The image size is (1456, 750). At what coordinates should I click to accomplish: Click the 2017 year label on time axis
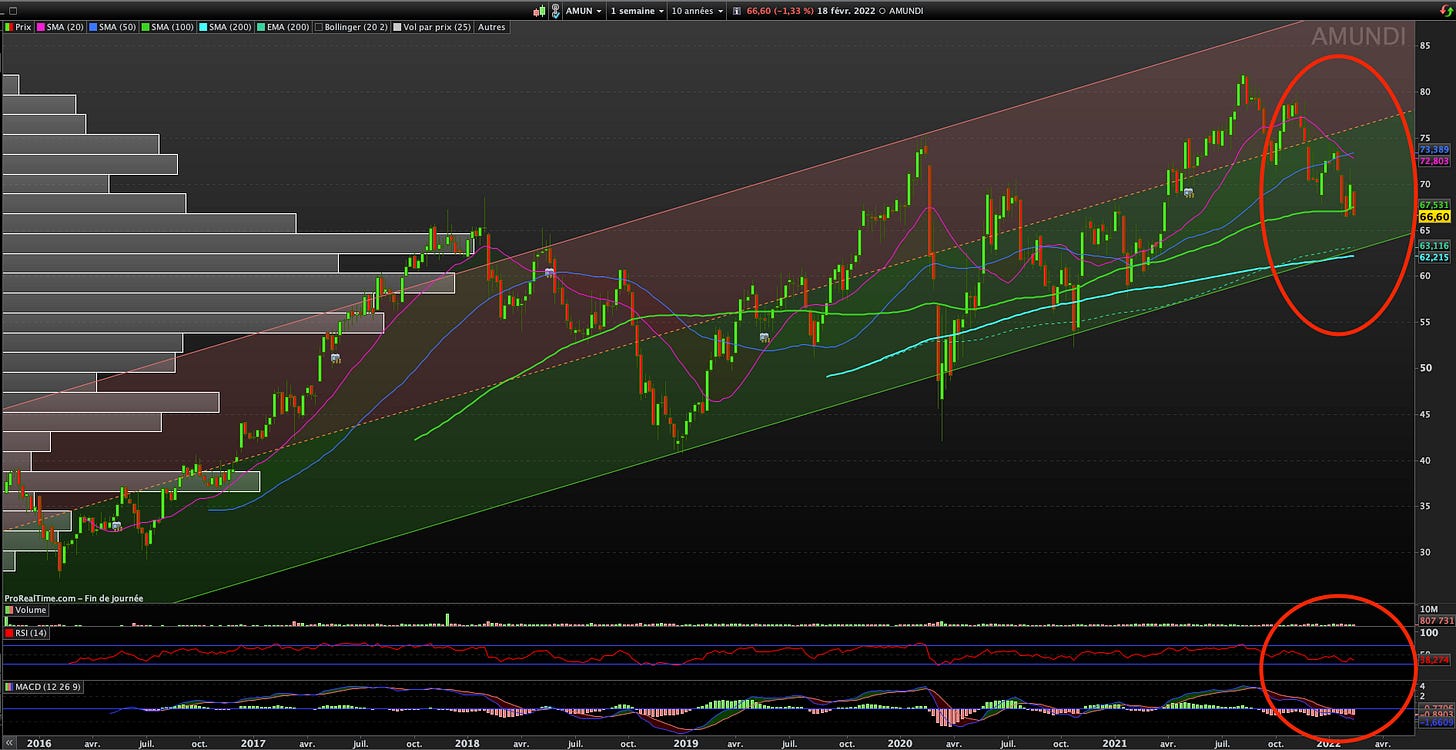pos(253,744)
